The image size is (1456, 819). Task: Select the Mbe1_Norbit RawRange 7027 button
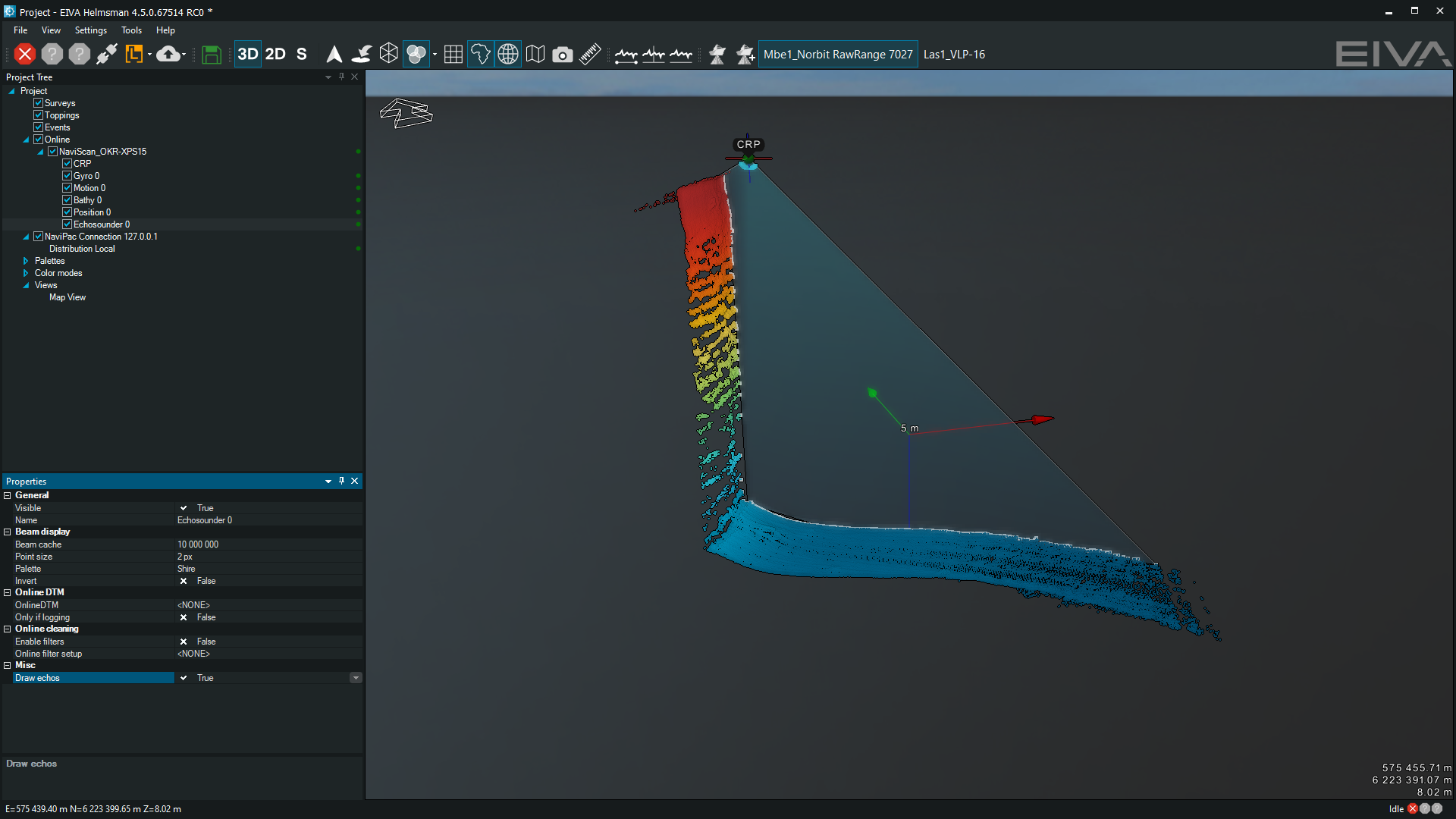click(837, 54)
